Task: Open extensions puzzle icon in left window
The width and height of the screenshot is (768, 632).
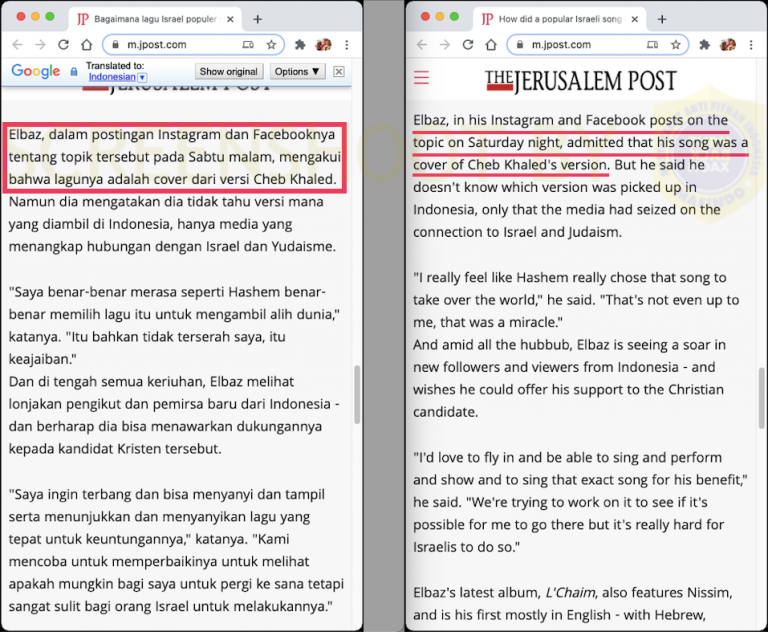Action: tap(300, 45)
